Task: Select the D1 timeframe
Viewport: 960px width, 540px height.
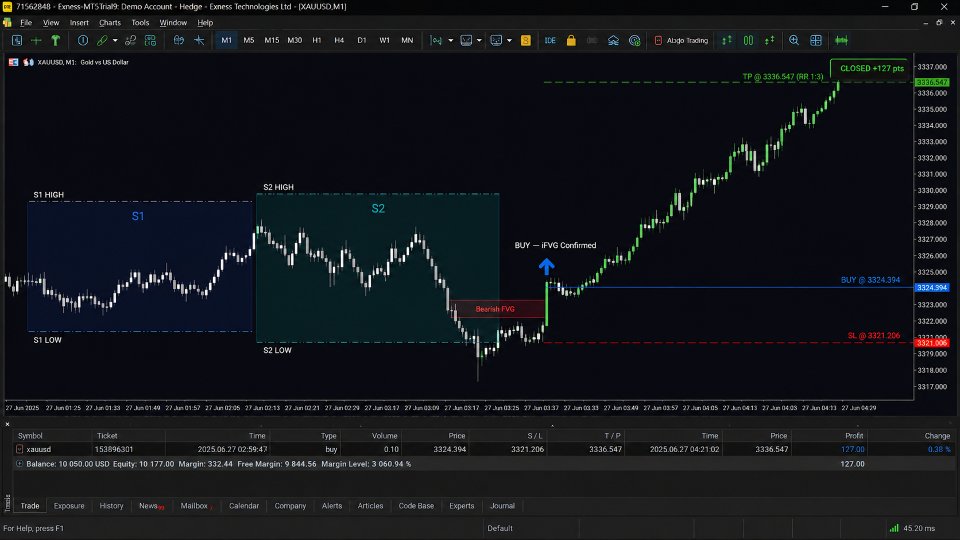Action: (362, 40)
